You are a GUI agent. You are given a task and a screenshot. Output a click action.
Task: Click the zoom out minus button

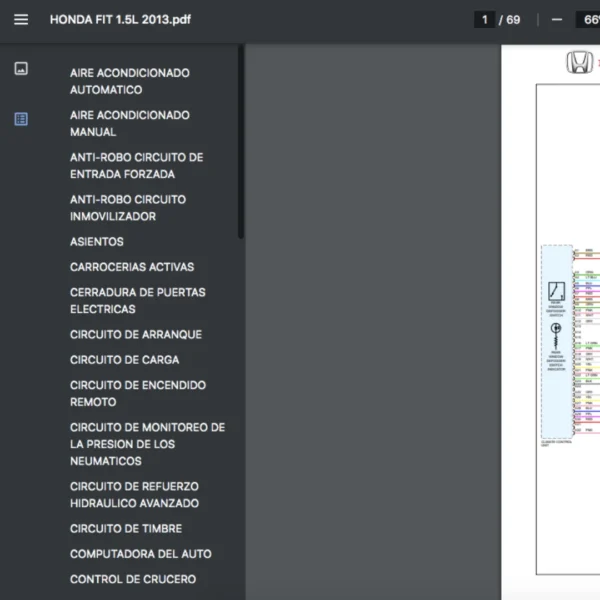(557, 20)
